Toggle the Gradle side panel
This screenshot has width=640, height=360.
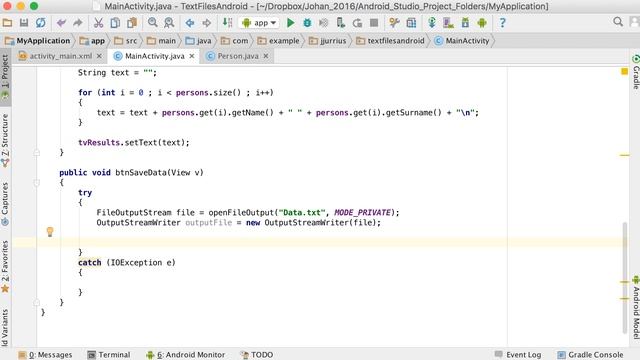tap(636, 72)
